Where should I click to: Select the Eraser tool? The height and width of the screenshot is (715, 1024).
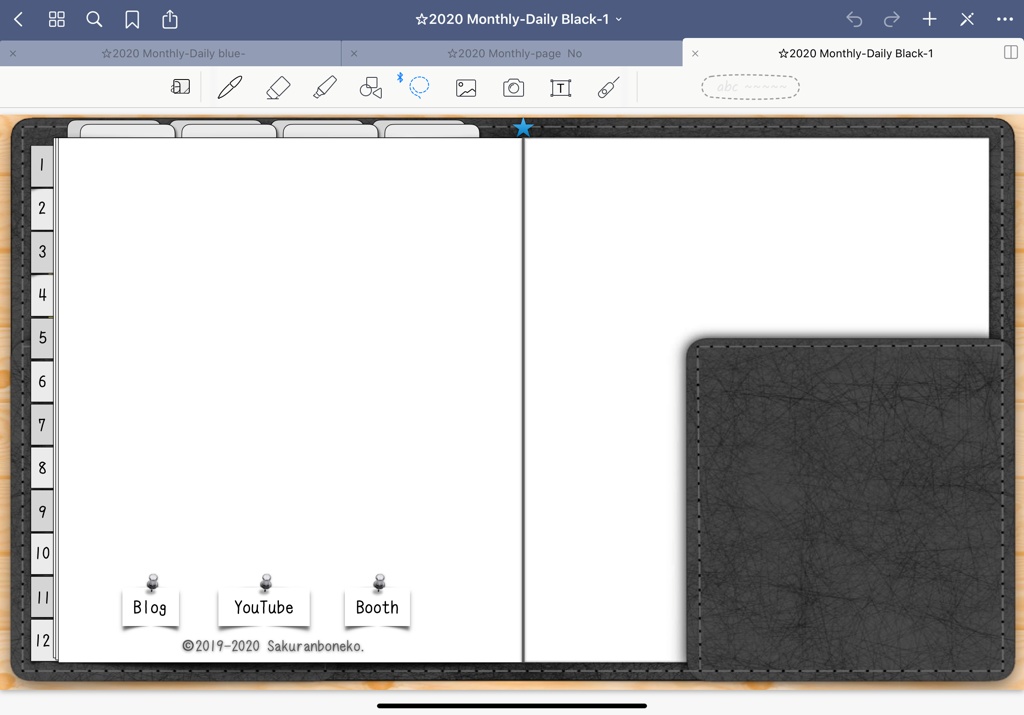click(278, 87)
